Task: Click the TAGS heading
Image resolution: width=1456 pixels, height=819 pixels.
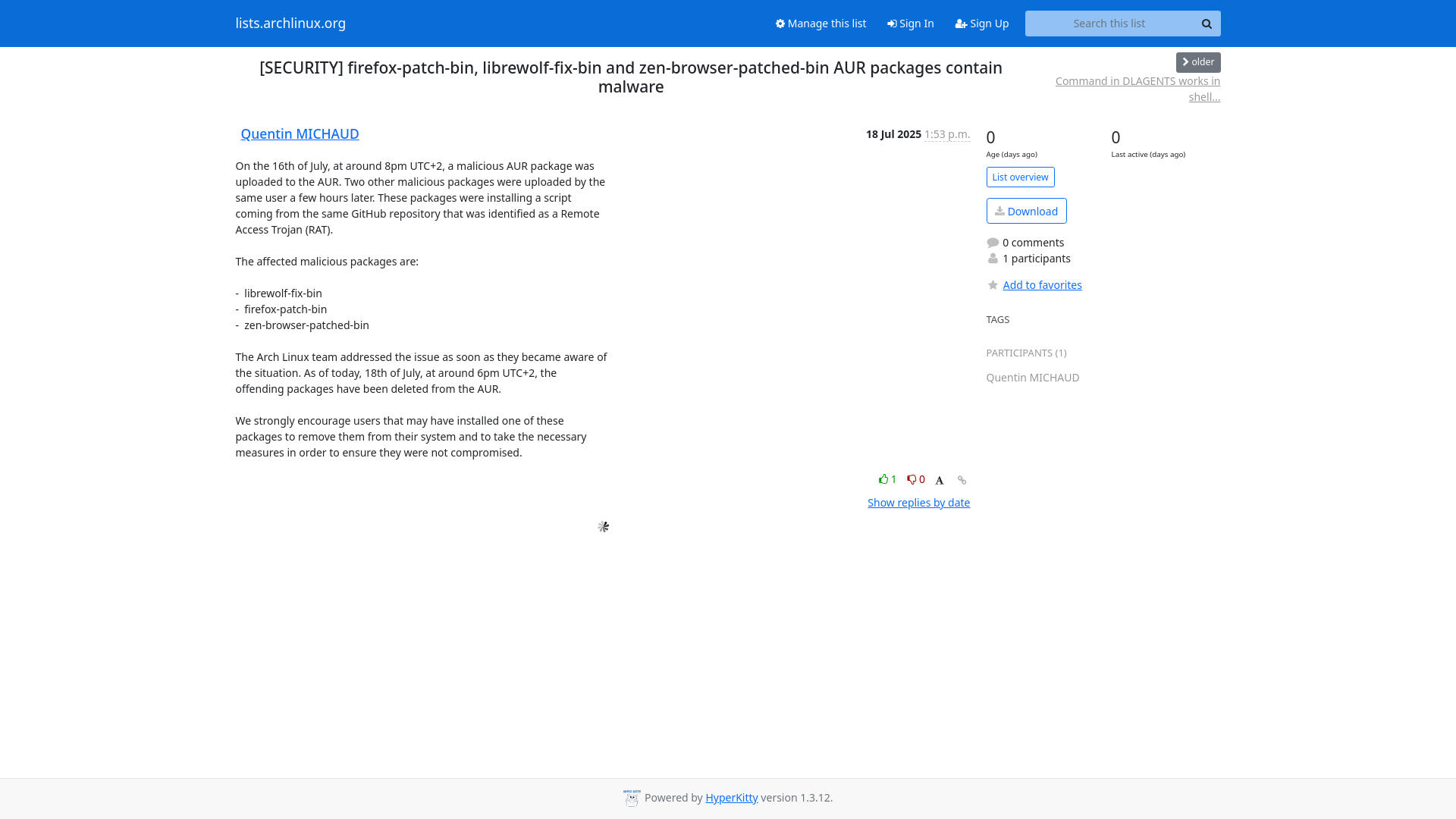Action: coord(997,320)
